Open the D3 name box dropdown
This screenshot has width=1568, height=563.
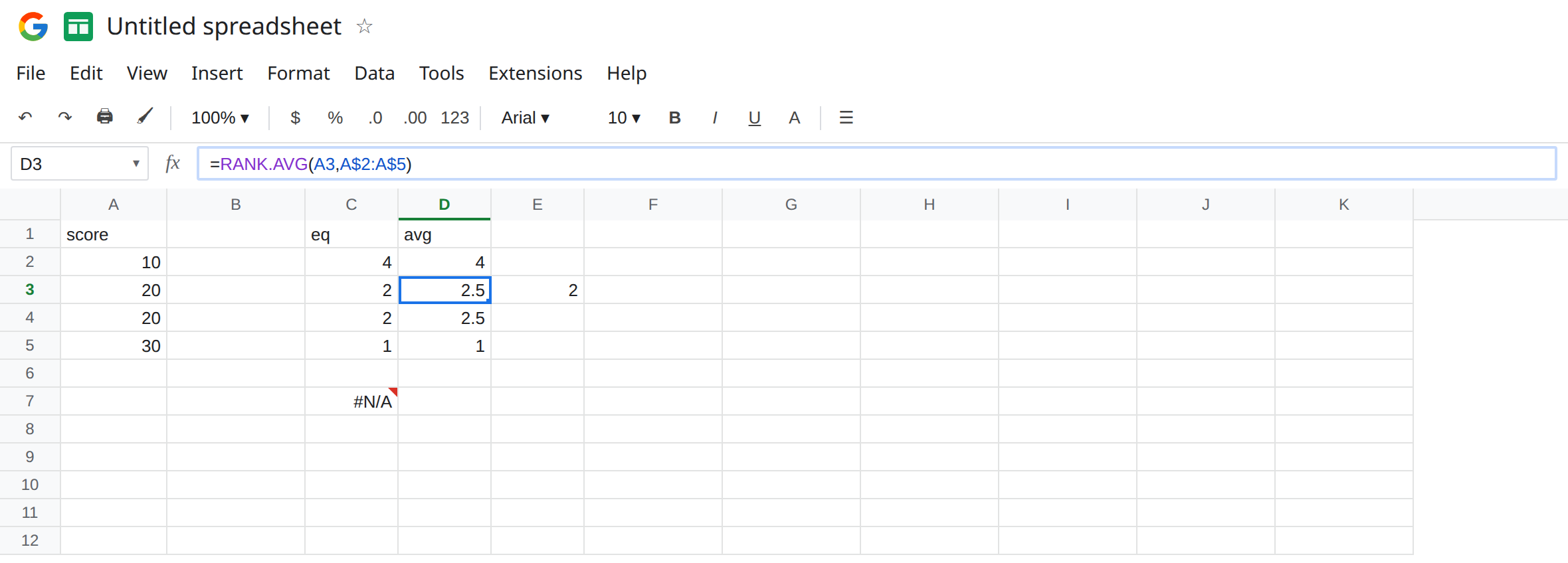[136, 163]
